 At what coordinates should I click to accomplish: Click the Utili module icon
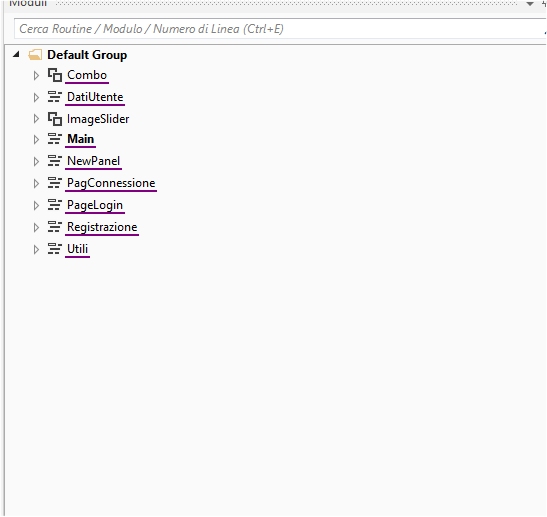point(55,249)
